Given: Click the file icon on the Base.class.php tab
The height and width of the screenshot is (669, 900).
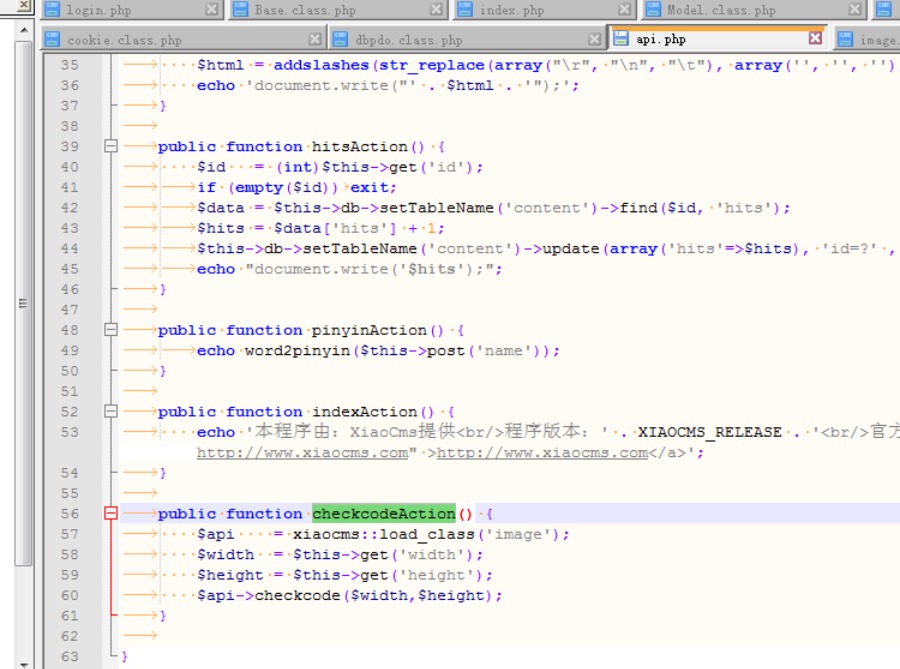Looking at the screenshot, I should click(240, 9).
